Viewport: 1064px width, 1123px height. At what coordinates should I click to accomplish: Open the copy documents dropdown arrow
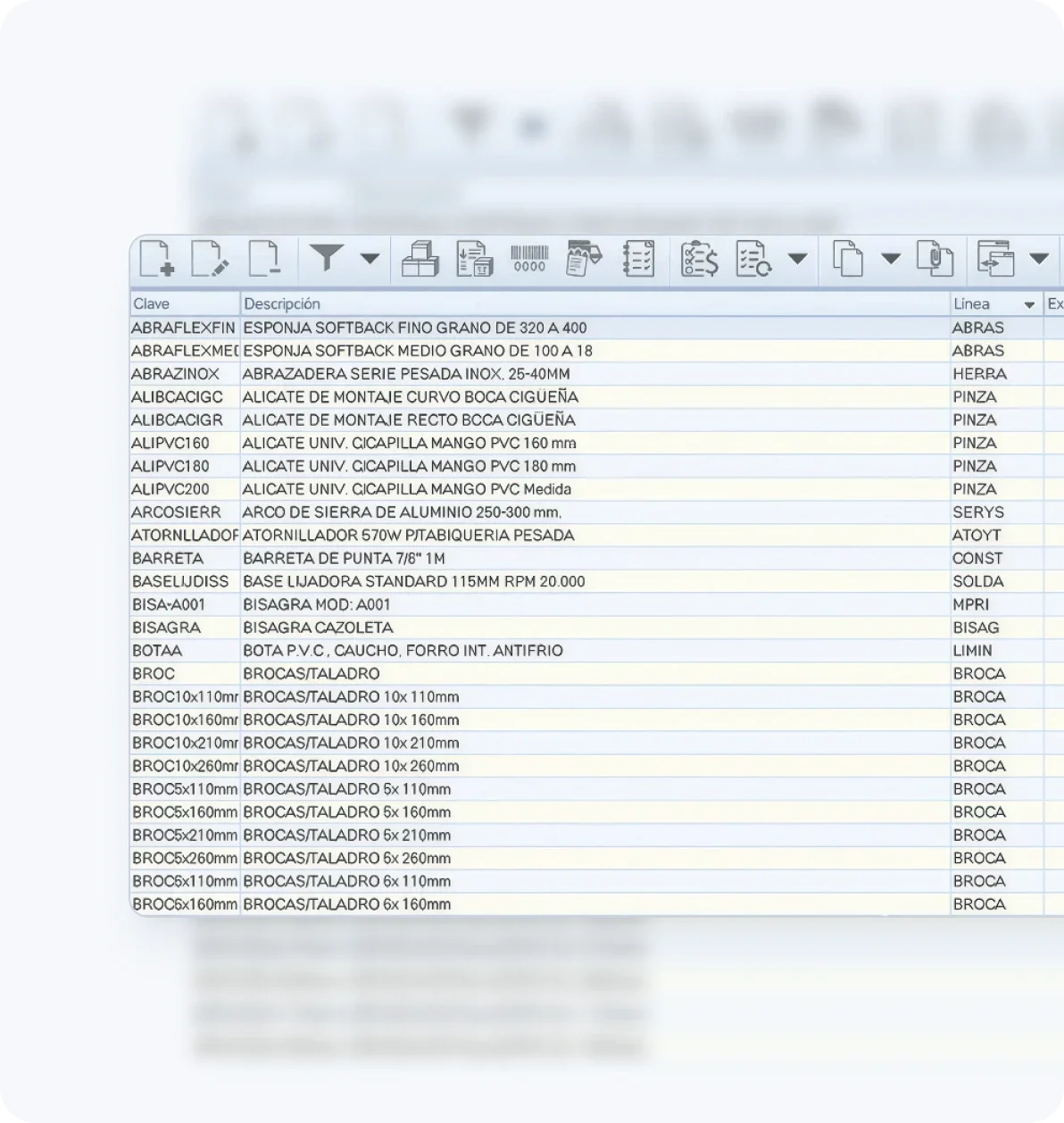(890, 259)
